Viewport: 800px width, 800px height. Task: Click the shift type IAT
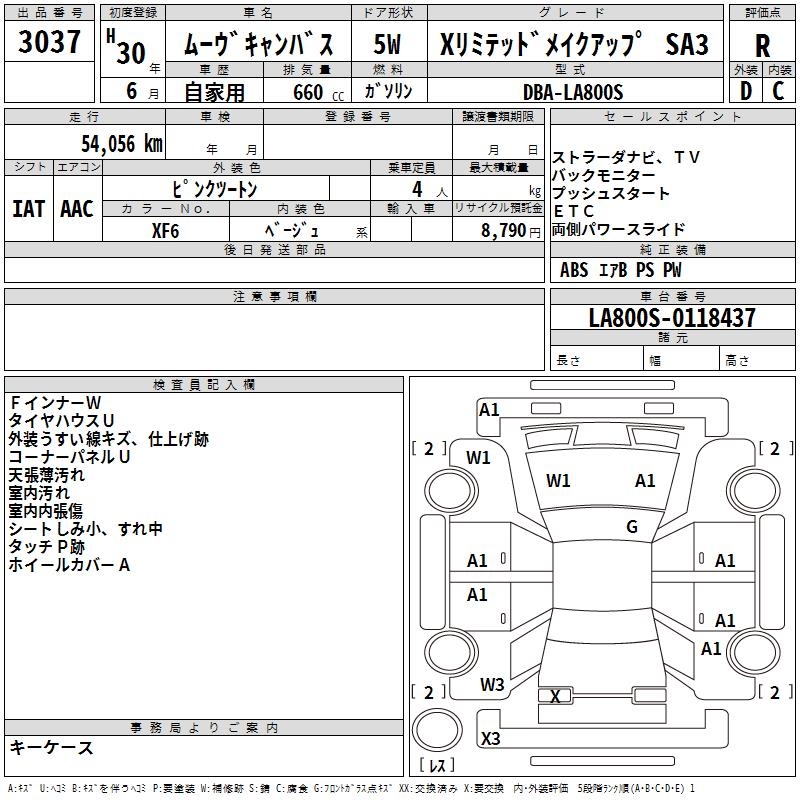(x=28, y=209)
